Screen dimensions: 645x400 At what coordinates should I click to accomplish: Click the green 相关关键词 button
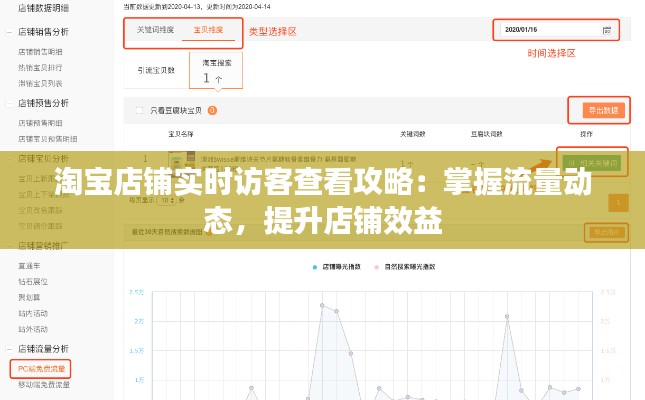[593, 162]
